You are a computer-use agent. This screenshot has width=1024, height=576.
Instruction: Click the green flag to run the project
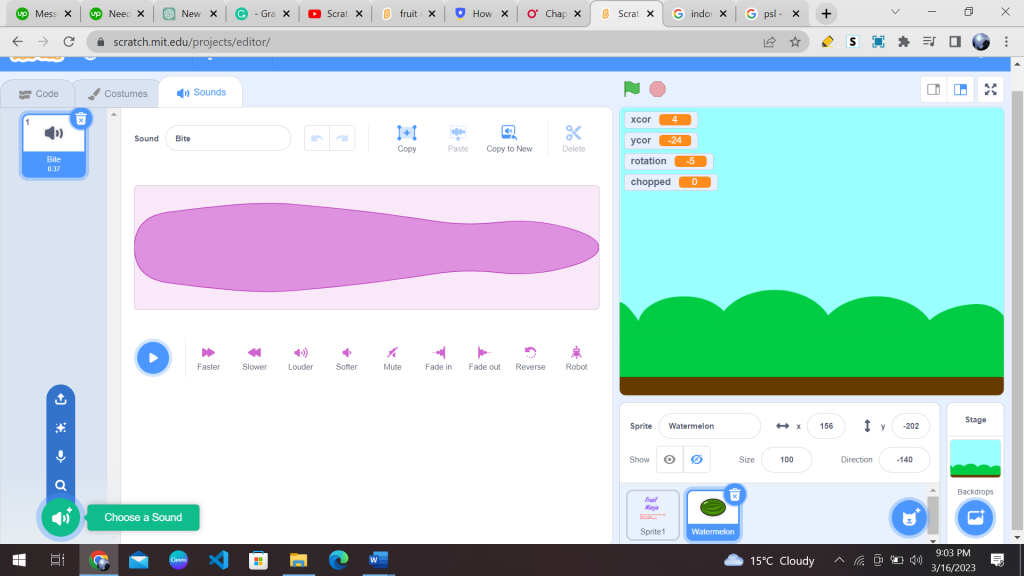[630, 88]
